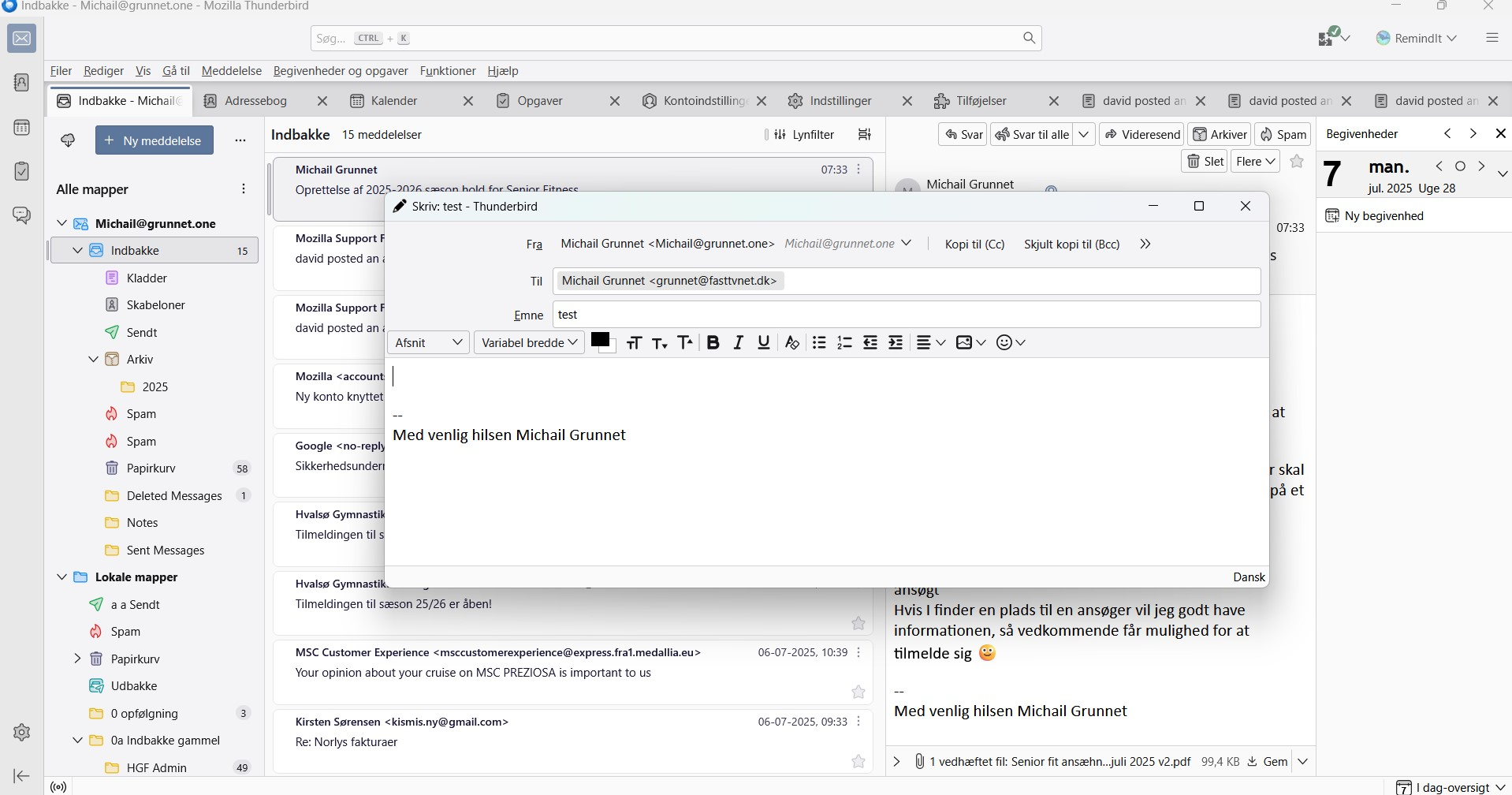Switch to Tilføjelser tab
The image size is (1512, 795).
(x=981, y=101)
